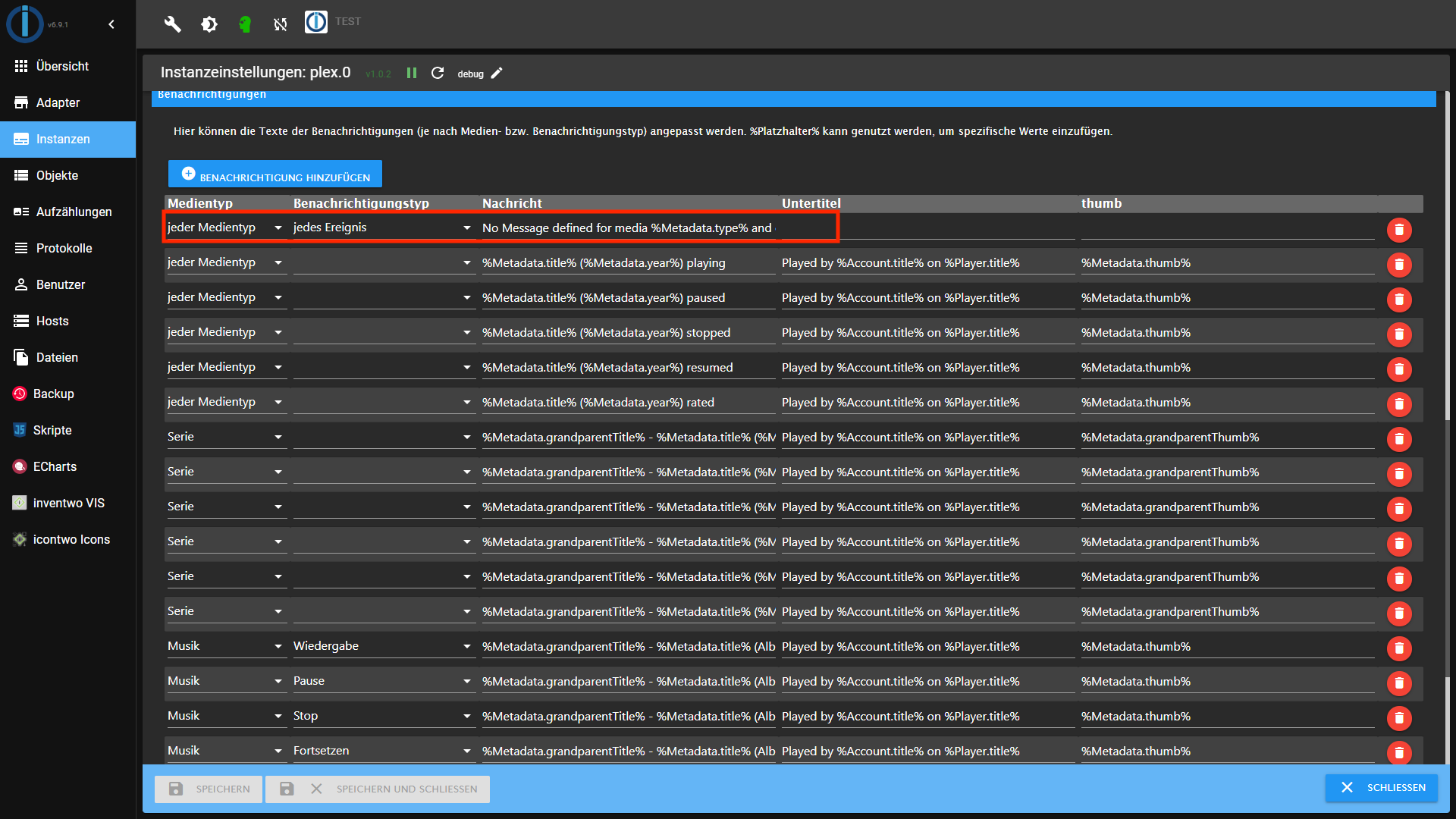Click the Schliessen button

(x=1382, y=788)
